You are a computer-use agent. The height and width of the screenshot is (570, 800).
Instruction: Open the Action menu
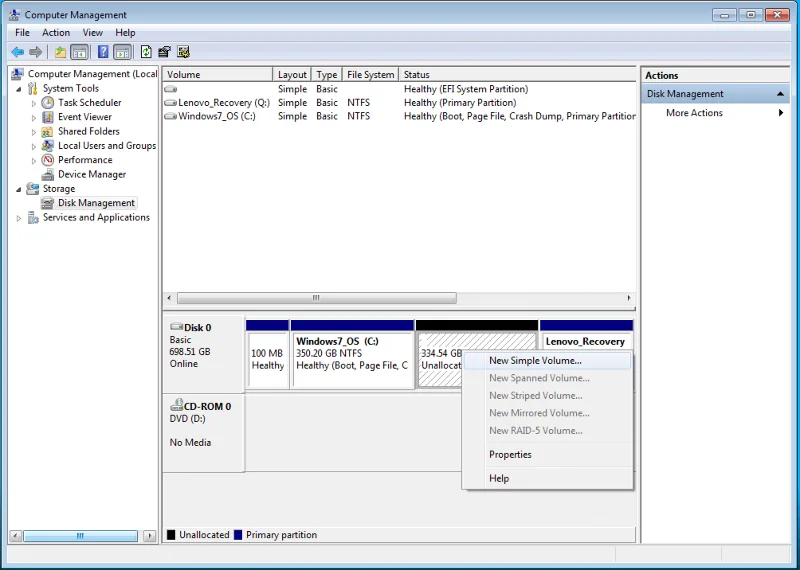[56, 33]
